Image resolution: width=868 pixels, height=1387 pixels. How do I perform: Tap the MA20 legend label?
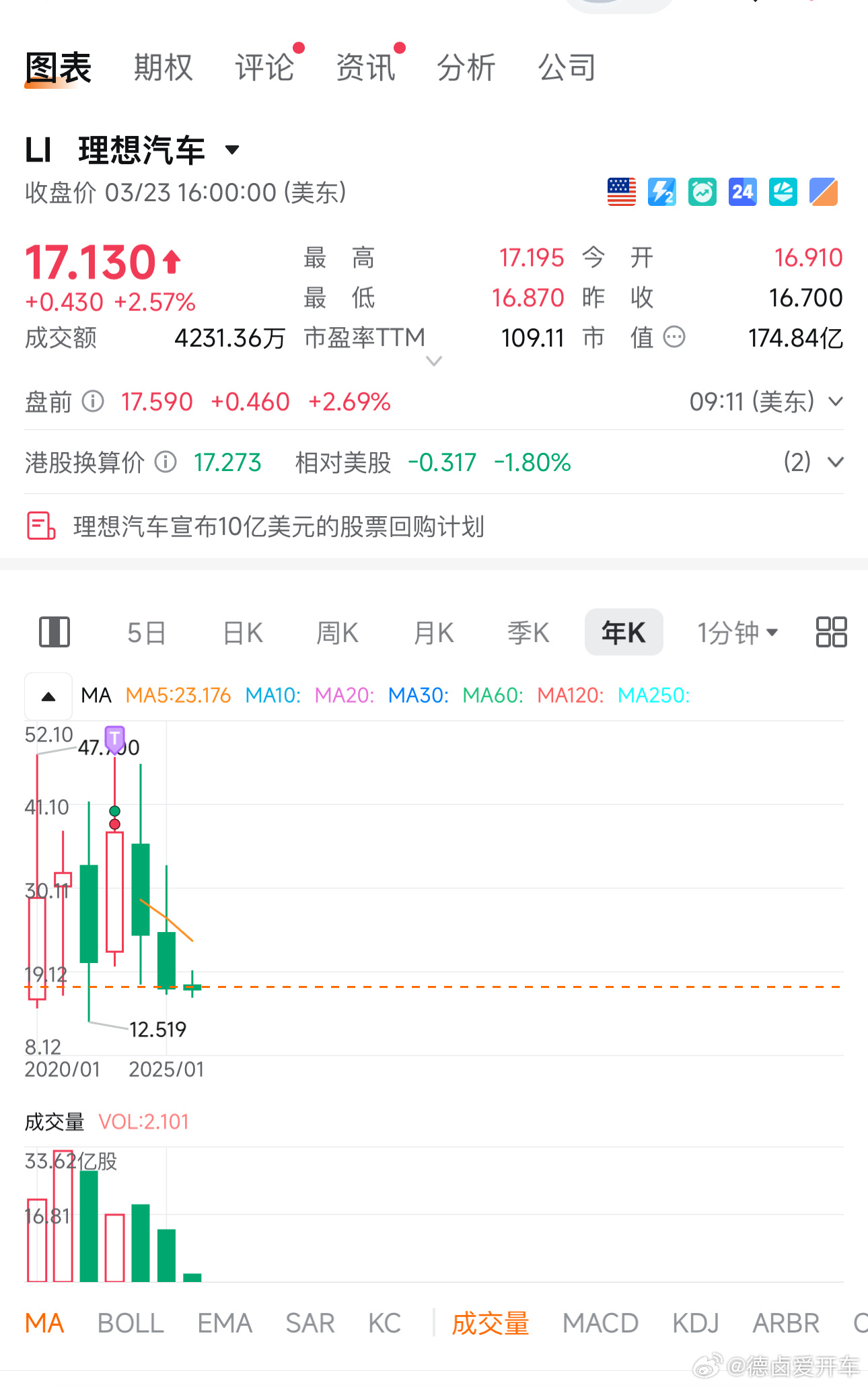click(x=345, y=695)
